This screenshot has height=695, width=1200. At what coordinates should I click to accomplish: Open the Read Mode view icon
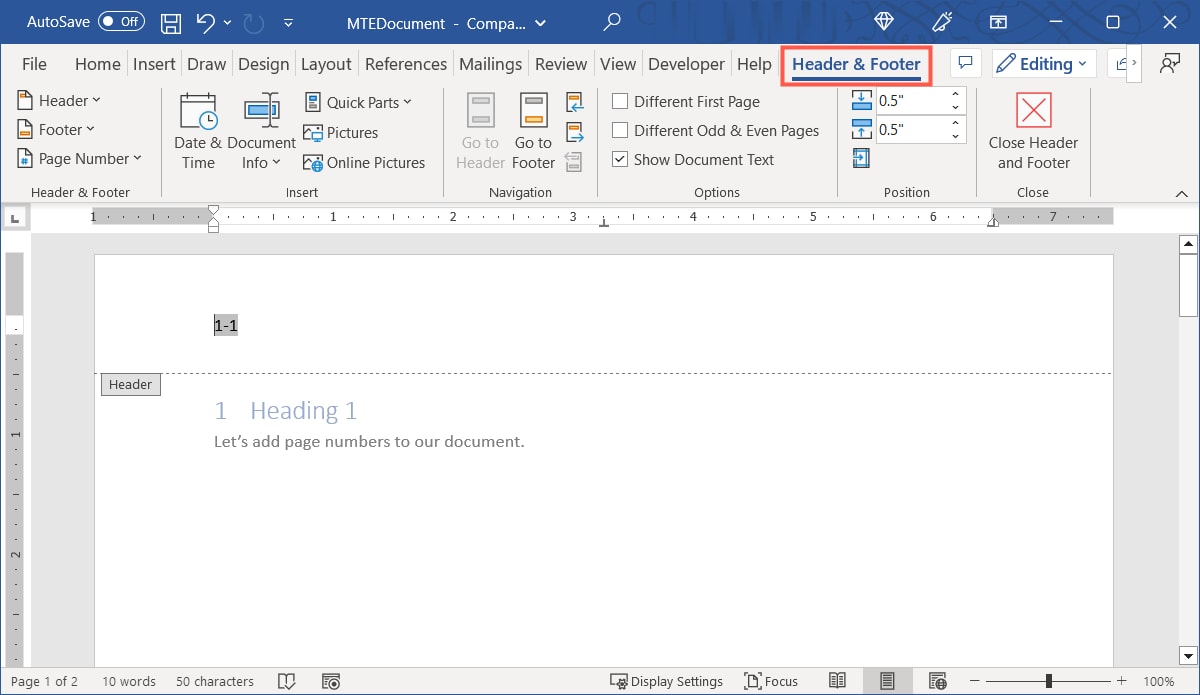pos(838,681)
